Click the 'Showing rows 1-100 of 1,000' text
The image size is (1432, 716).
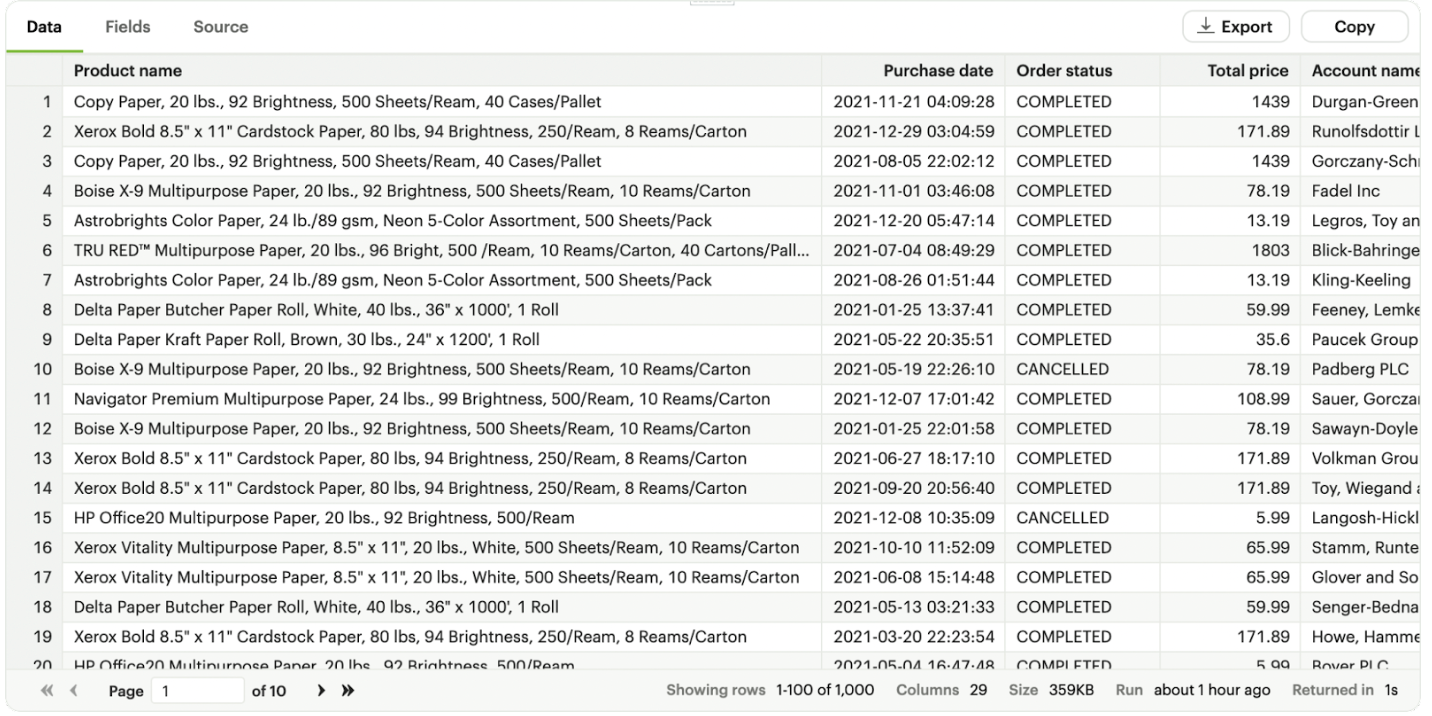pos(770,690)
